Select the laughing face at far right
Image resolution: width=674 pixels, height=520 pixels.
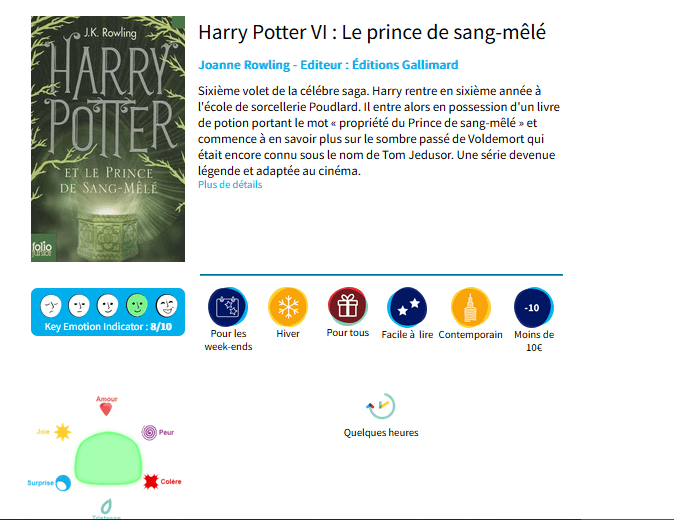[166, 306]
